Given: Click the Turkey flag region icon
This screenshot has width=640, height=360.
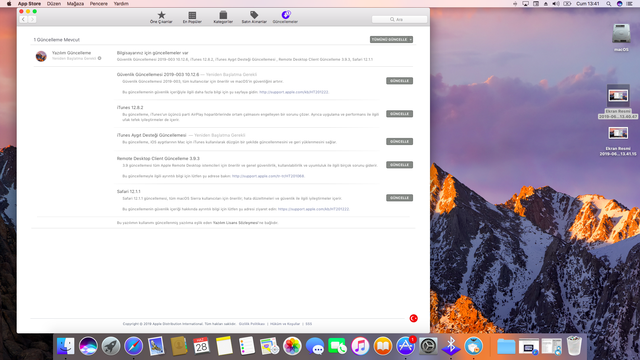Looking at the screenshot, I should 413,318.
